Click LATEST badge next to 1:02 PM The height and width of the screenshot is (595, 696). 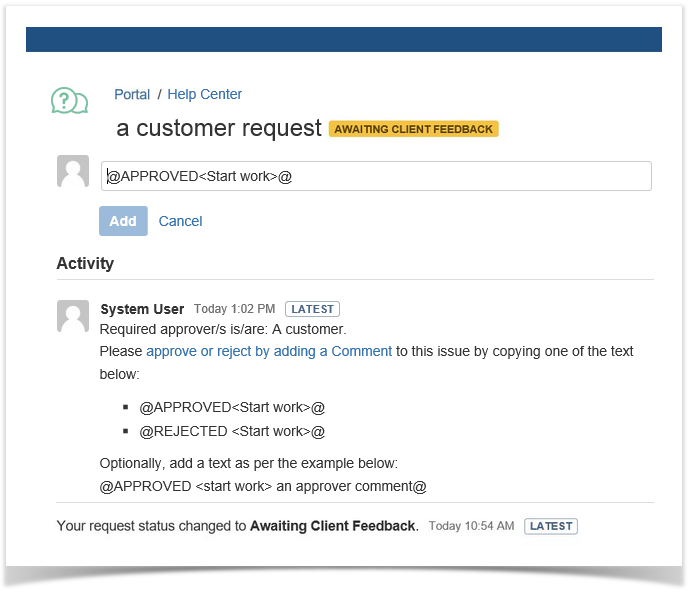coord(312,309)
